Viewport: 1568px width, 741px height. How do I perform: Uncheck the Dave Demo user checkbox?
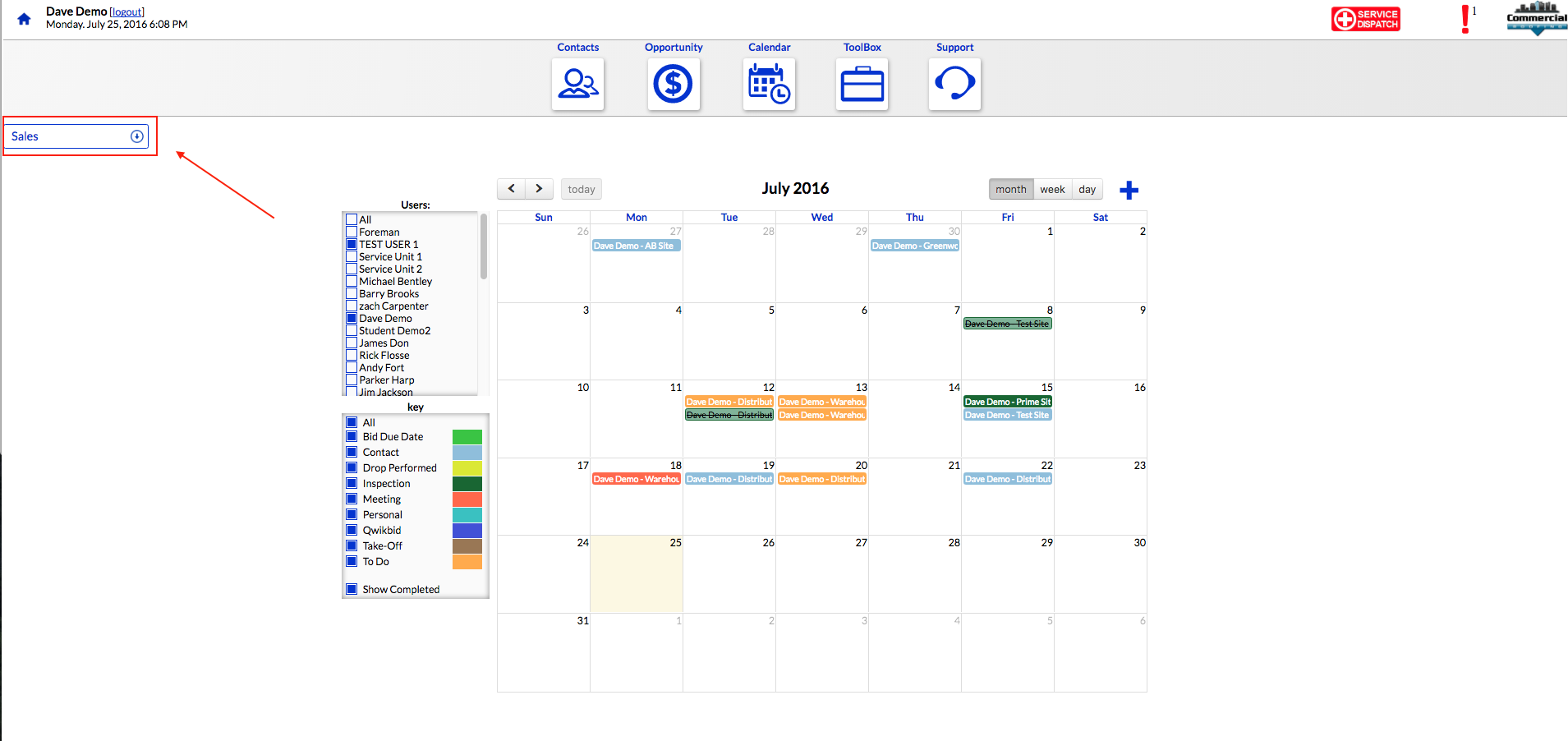coord(352,319)
